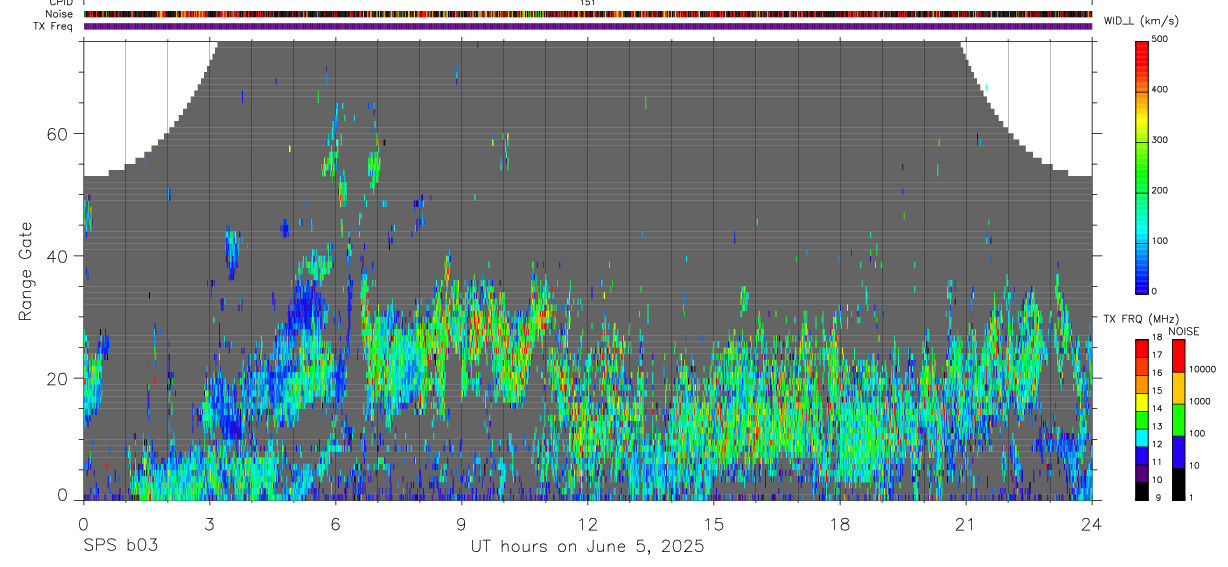The image size is (1228, 567).
Task: Click the red swatch in NOISE legend
Action: pyautogui.click(x=1177, y=356)
